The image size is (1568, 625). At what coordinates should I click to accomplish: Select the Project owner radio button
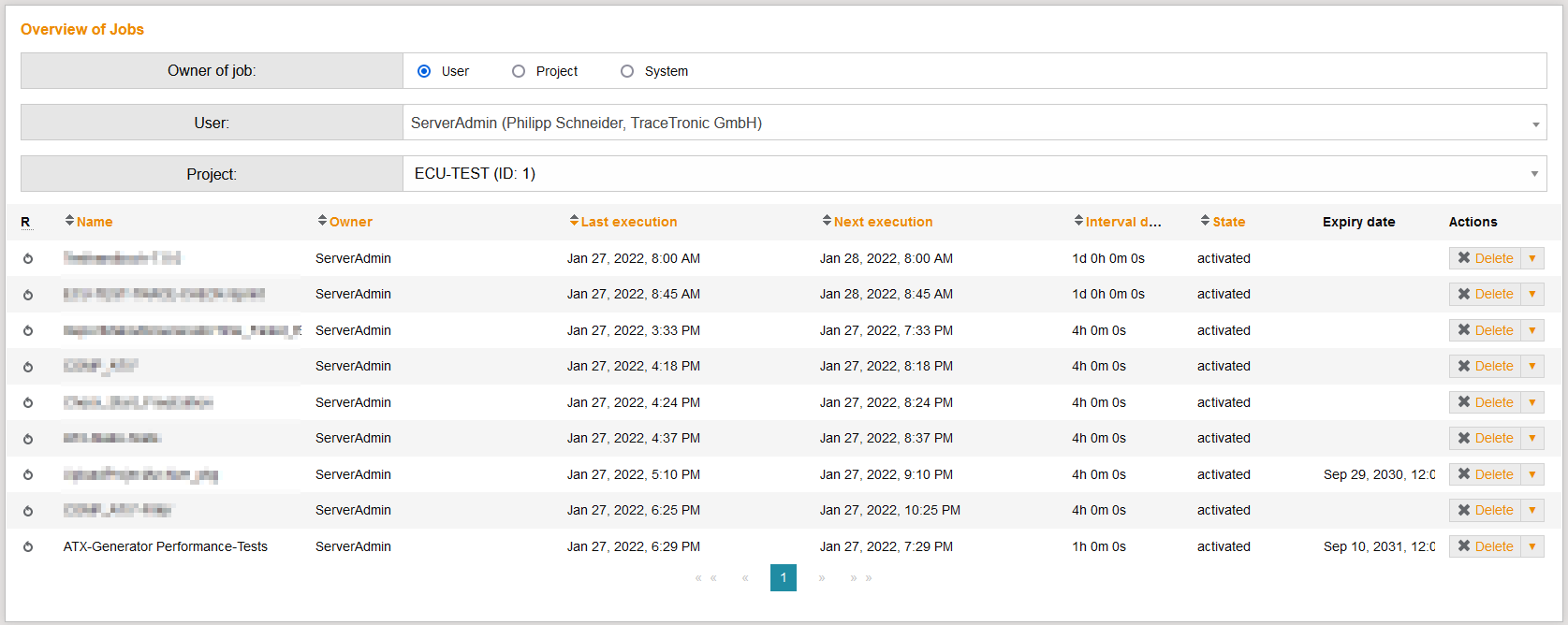(519, 71)
